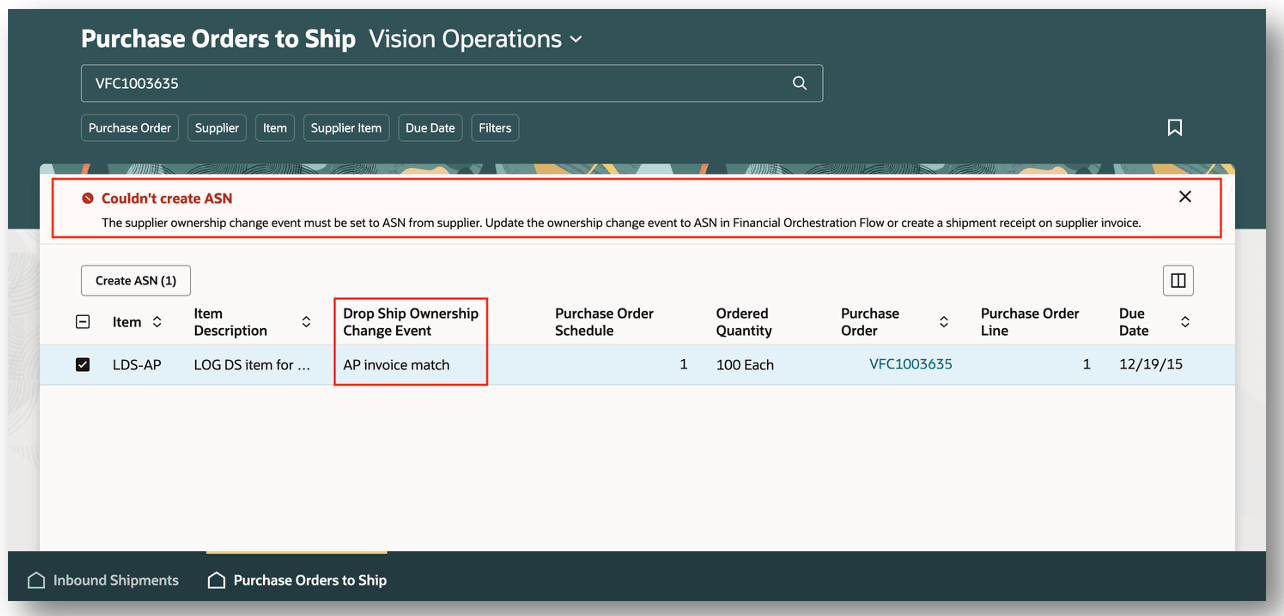
Task: Uncheck the LDS-AP row checkbox
Action: [x=83, y=365]
